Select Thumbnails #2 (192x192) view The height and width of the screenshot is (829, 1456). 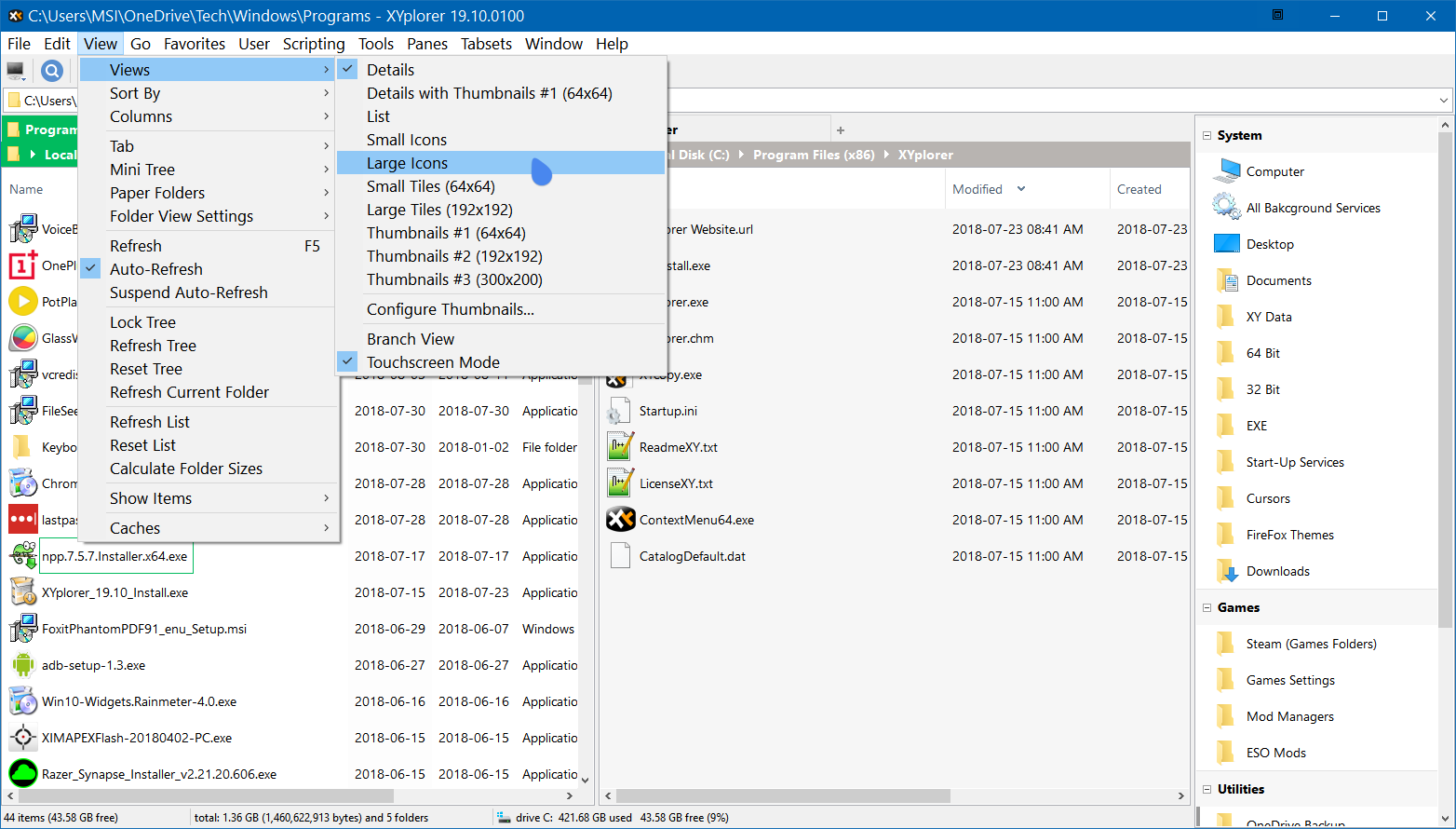pos(501,256)
